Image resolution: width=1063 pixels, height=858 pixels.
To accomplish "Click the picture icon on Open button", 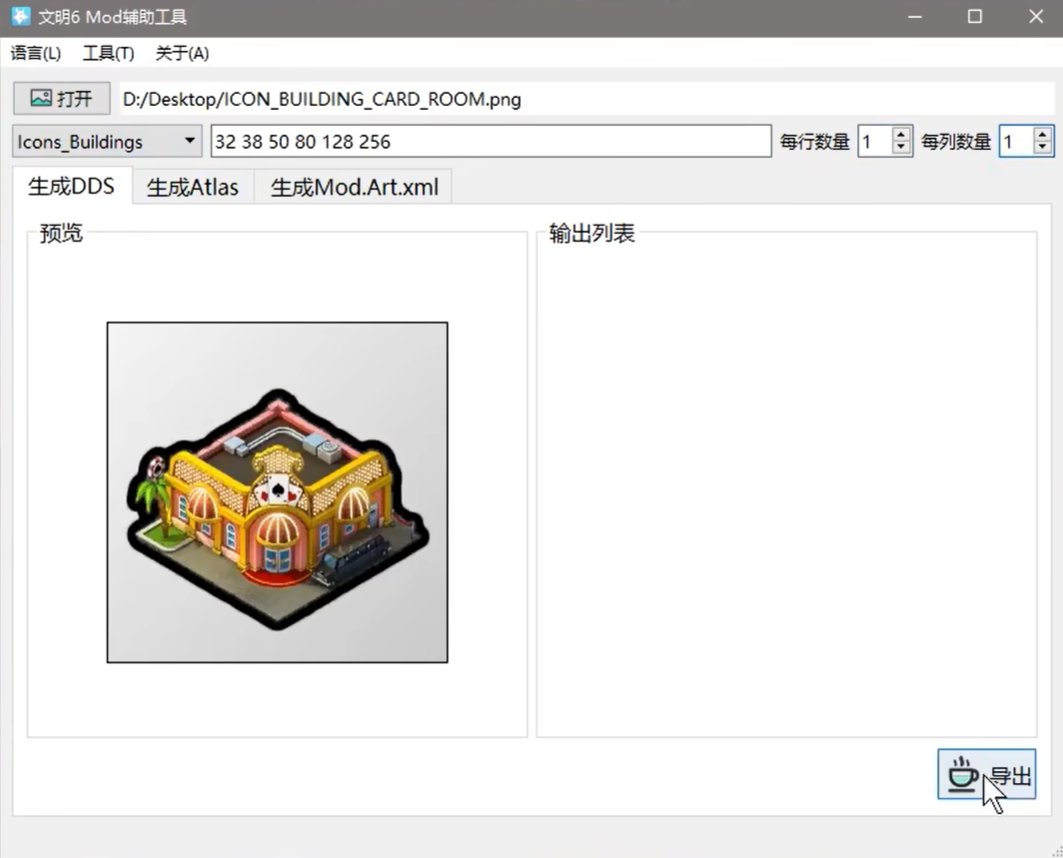I will [x=41, y=98].
